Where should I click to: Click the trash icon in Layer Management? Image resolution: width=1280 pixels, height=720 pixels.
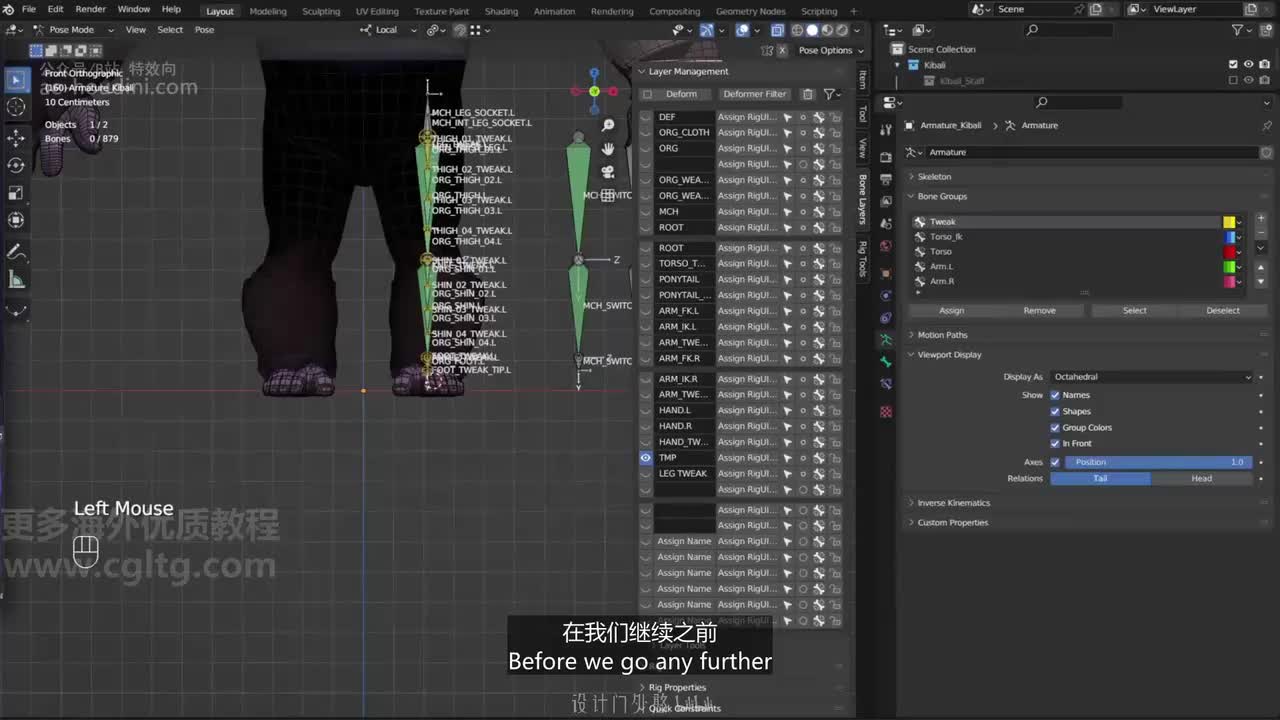tap(808, 94)
